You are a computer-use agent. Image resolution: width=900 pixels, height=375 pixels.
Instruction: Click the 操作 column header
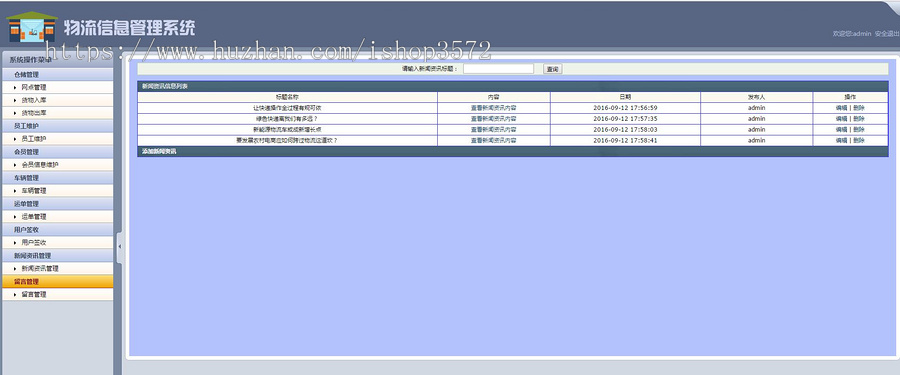tap(850, 97)
